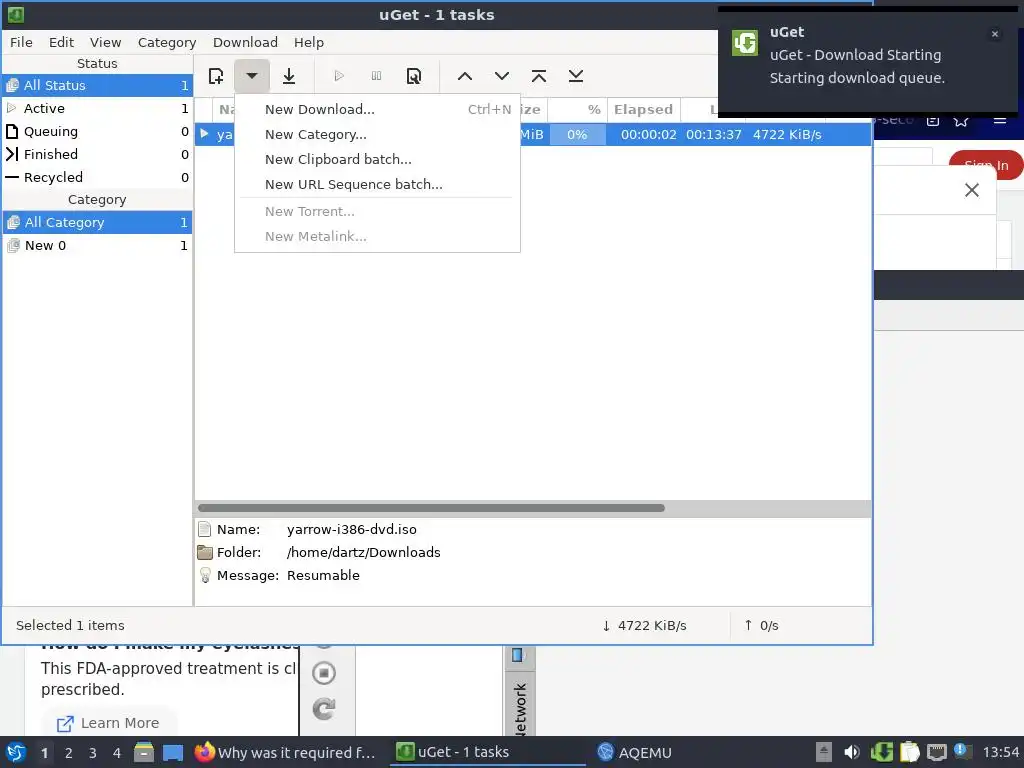1024x768 pixels.
Task: Click the Set Runnable play toolbar icon
Action: pyautogui.click(x=339, y=76)
